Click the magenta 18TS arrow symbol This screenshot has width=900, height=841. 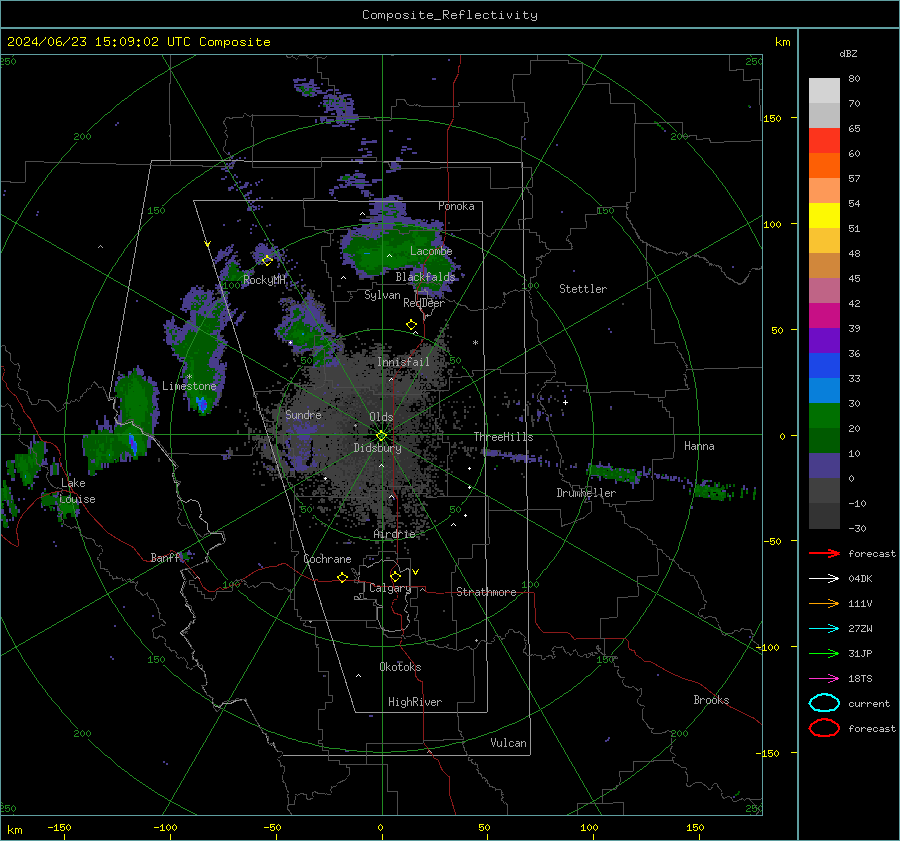click(x=824, y=679)
